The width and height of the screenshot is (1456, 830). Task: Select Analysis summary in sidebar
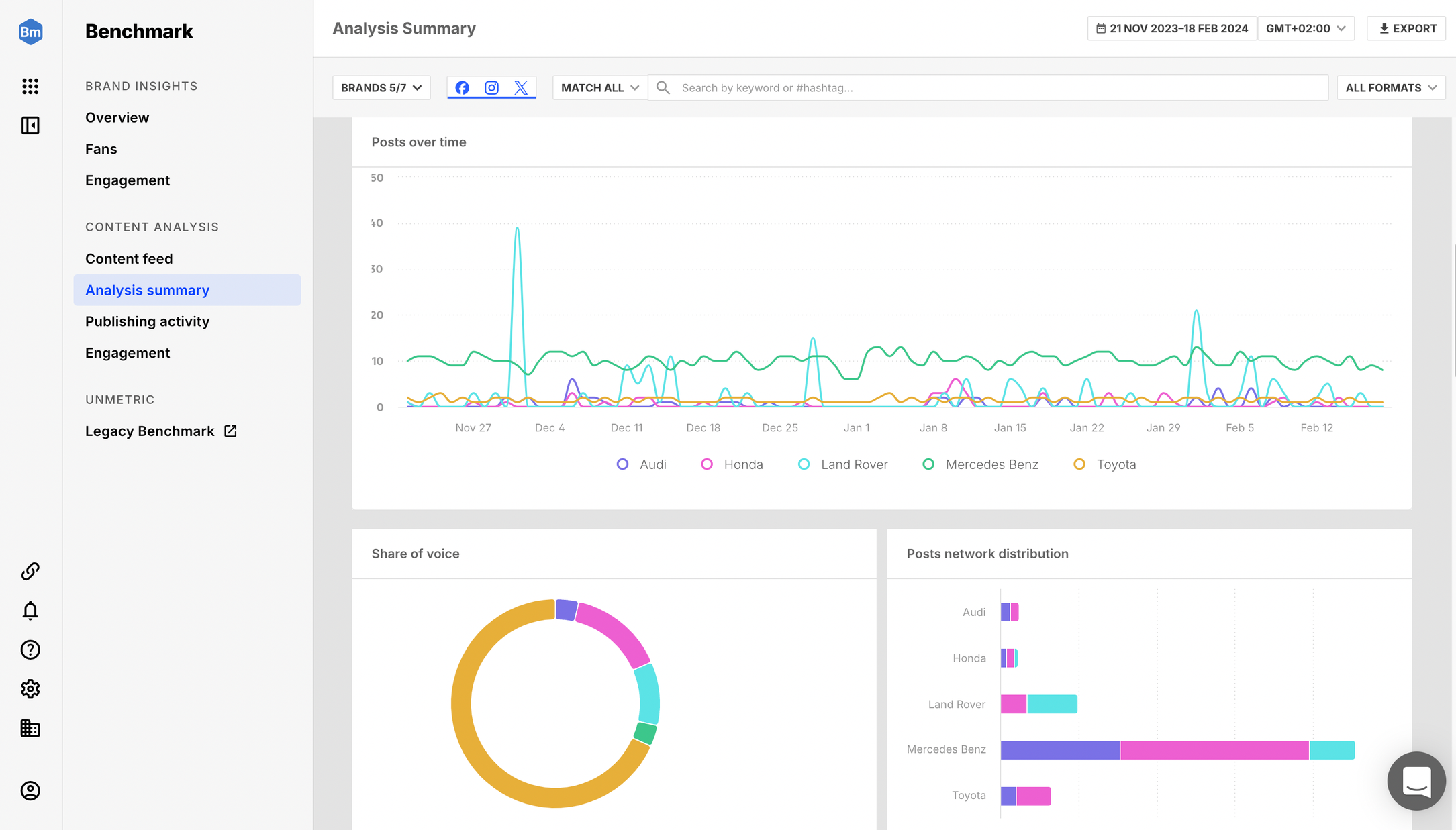[x=187, y=290]
